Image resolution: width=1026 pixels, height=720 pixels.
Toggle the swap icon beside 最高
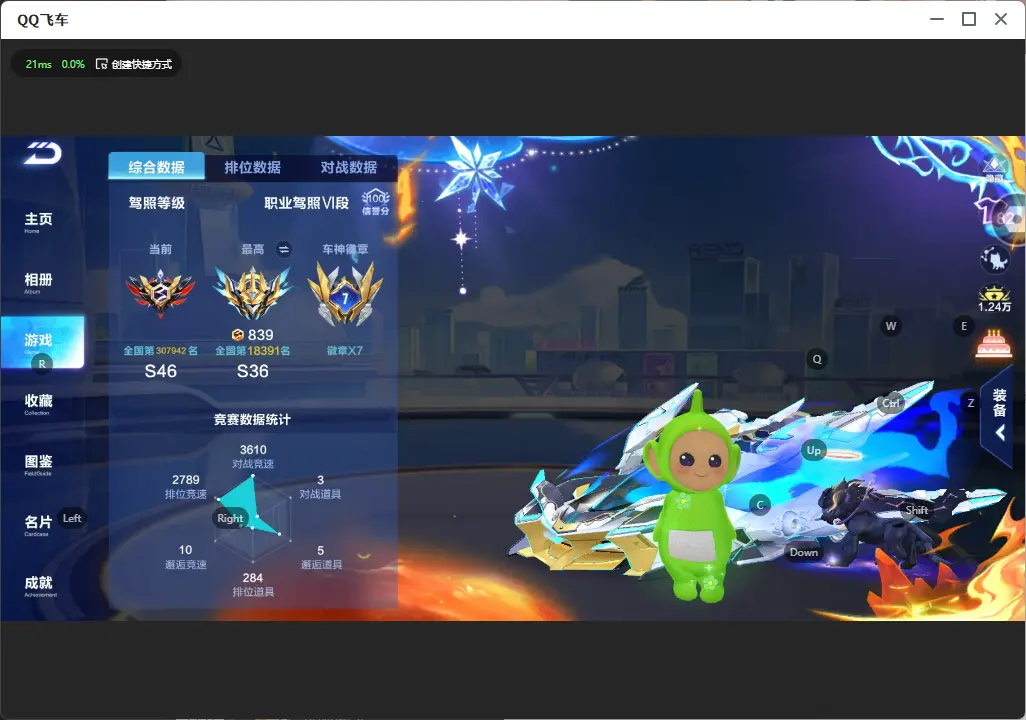click(x=284, y=249)
